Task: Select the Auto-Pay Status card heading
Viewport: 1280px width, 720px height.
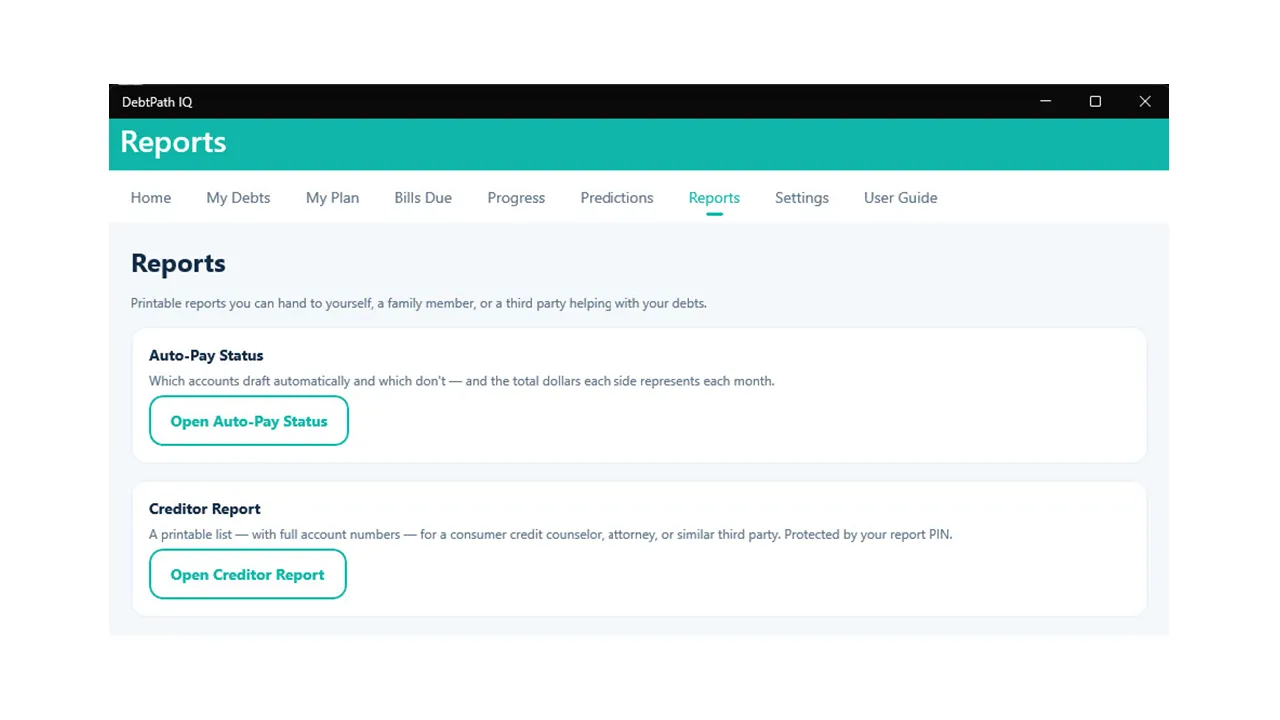Action: pyautogui.click(x=206, y=355)
